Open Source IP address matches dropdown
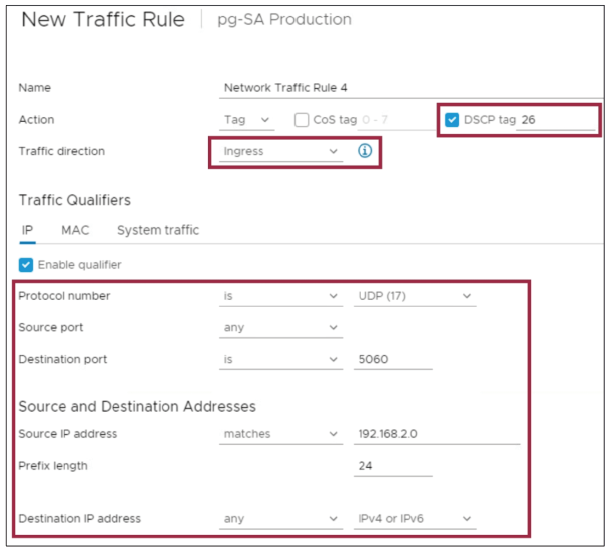The image size is (612, 552). (281, 434)
